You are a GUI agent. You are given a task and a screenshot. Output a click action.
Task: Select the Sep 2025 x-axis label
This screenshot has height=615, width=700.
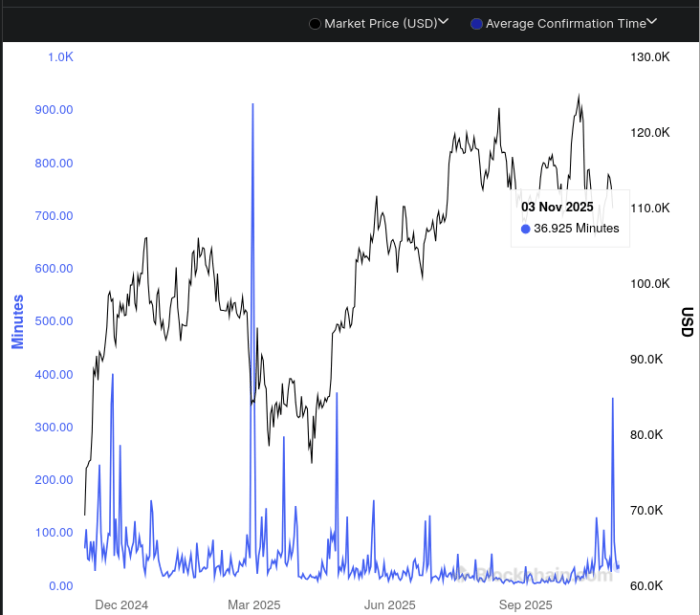(x=525, y=605)
